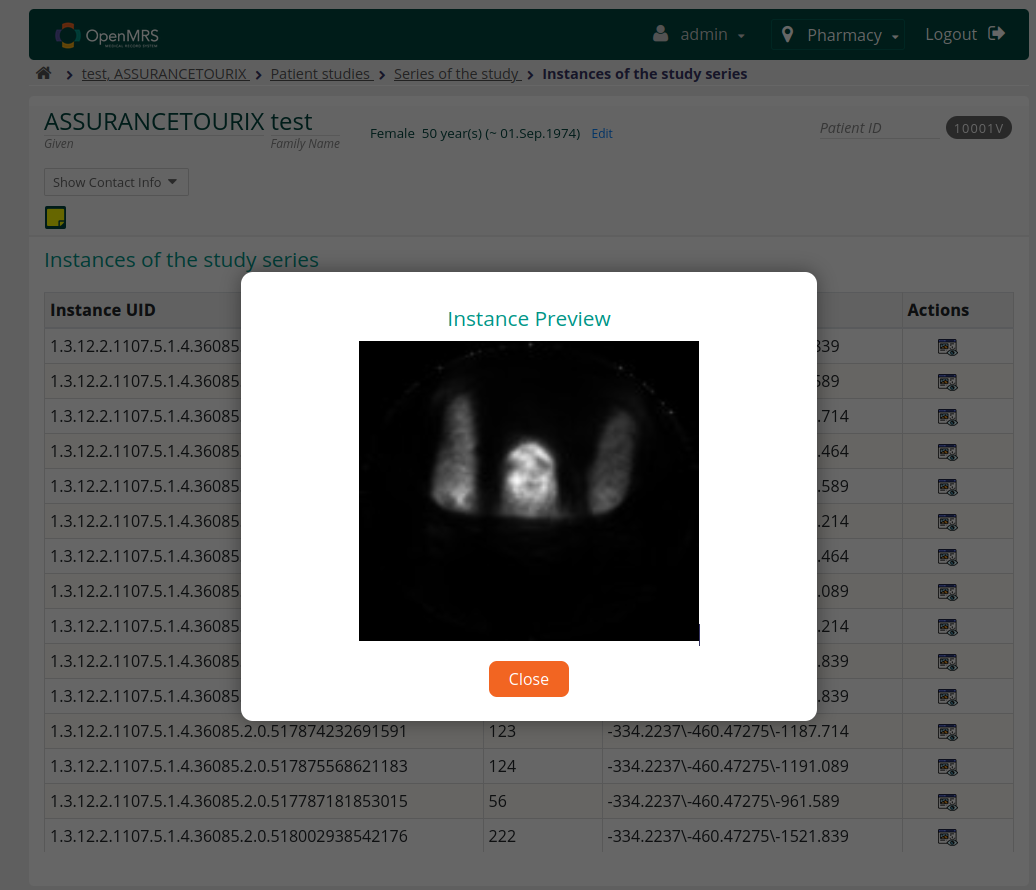
Task: Log out using the Logout link
Action: point(965,34)
